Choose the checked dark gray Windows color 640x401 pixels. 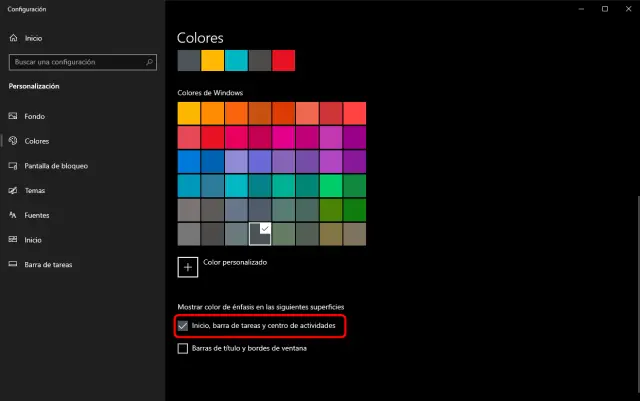click(260, 233)
